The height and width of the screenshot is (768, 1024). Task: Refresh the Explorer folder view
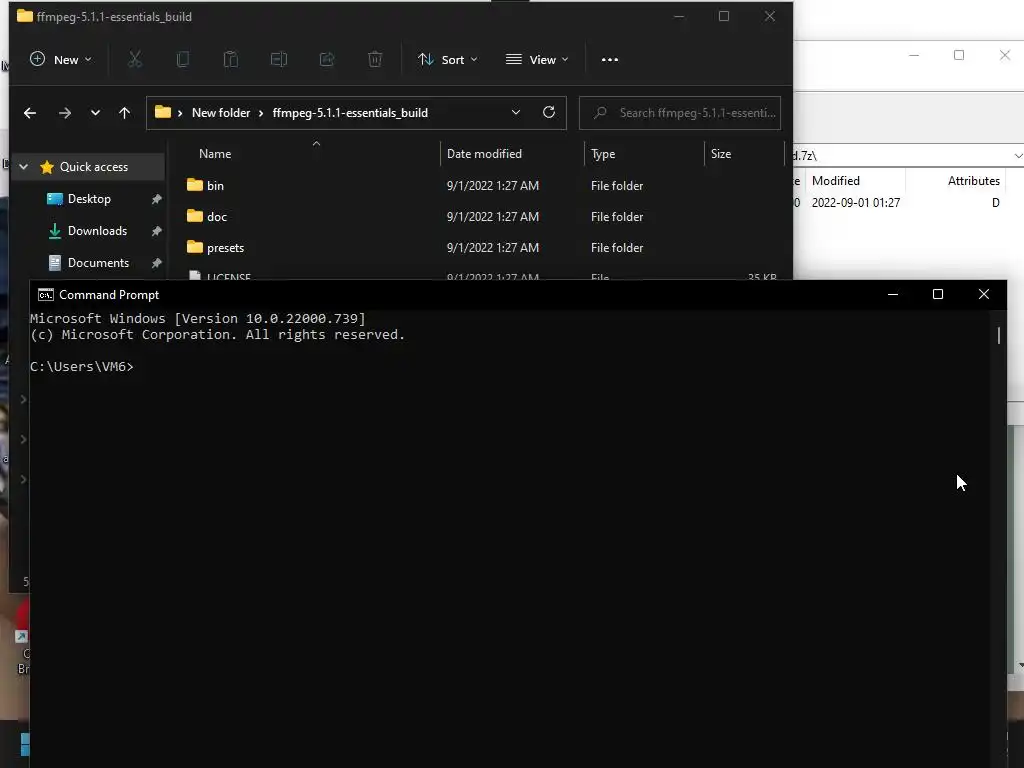coord(549,112)
